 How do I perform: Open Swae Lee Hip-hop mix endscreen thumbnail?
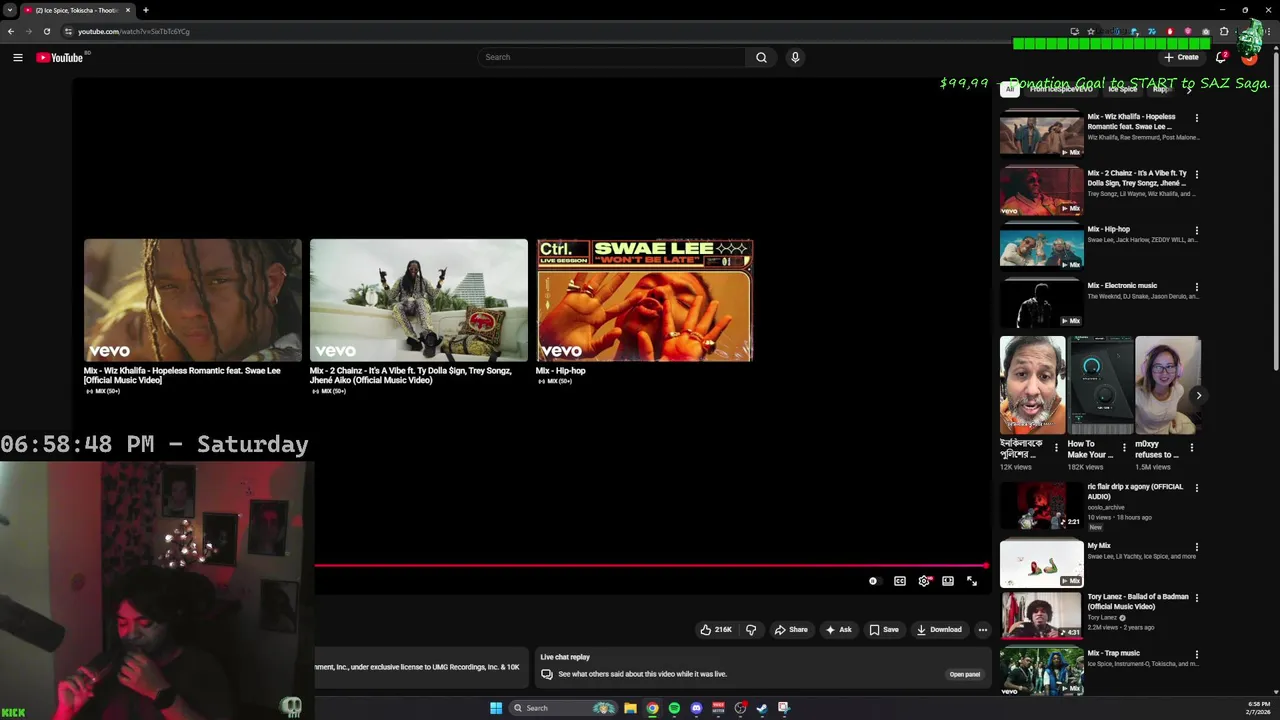tap(645, 300)
